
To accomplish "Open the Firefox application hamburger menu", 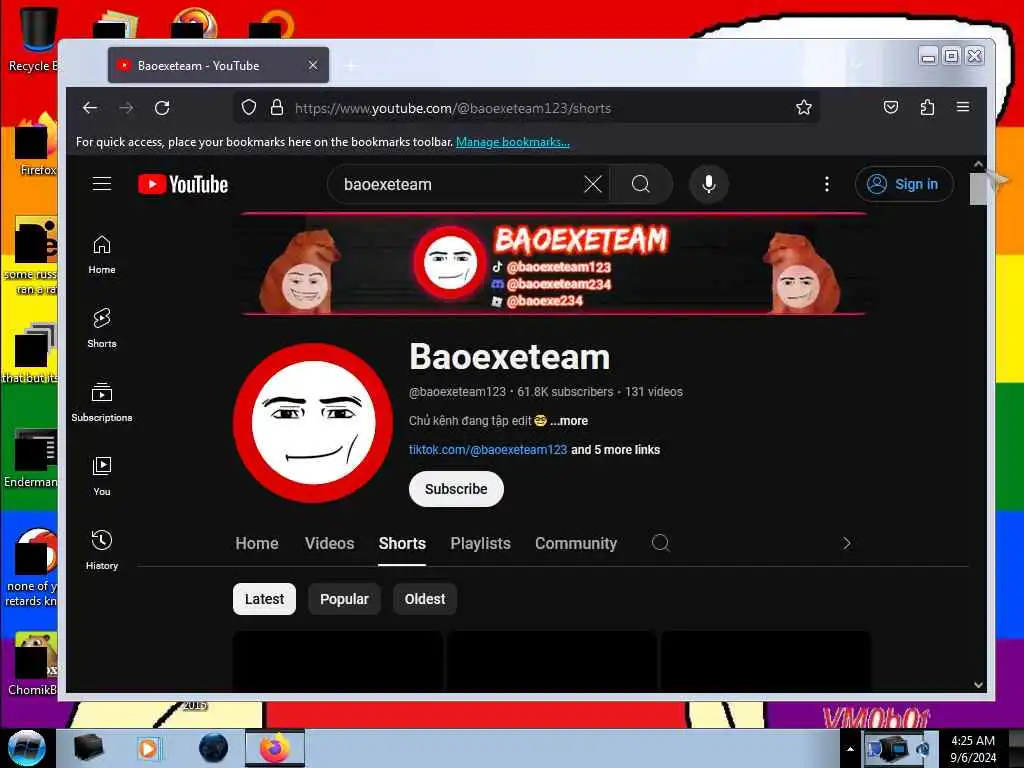I will point(963,107).
